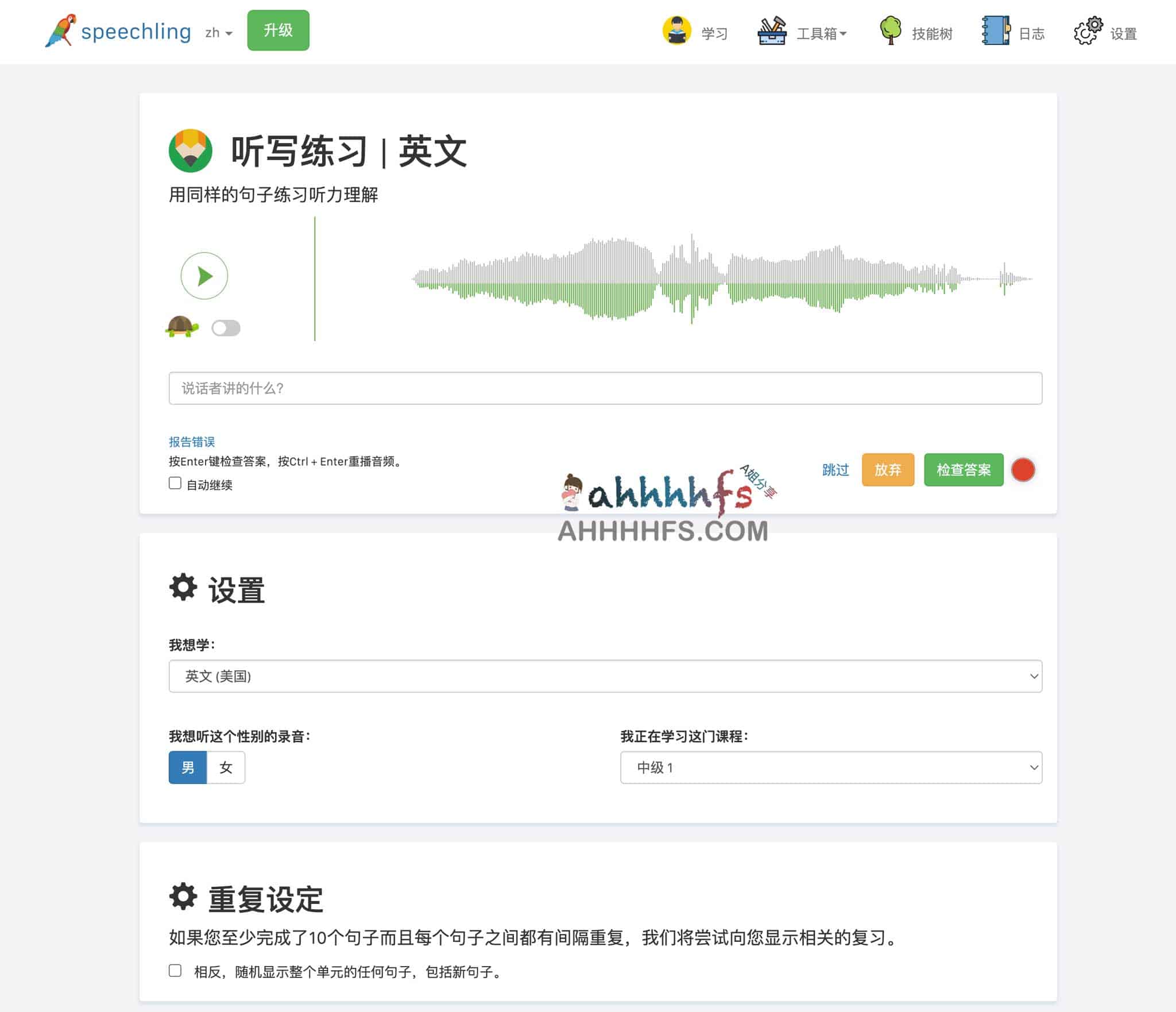Click the 报告错误 link
Viewport: 1176px width, 1012px height.
[192, 442]
